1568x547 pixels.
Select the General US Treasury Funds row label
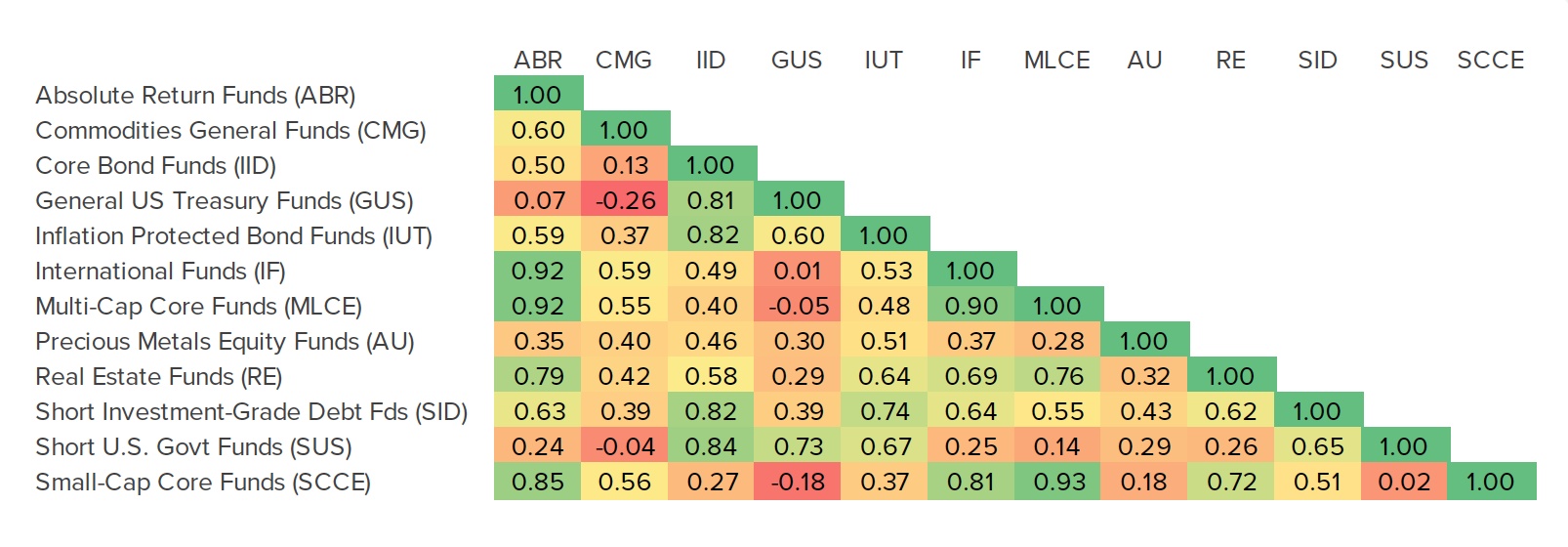[225, 201]
